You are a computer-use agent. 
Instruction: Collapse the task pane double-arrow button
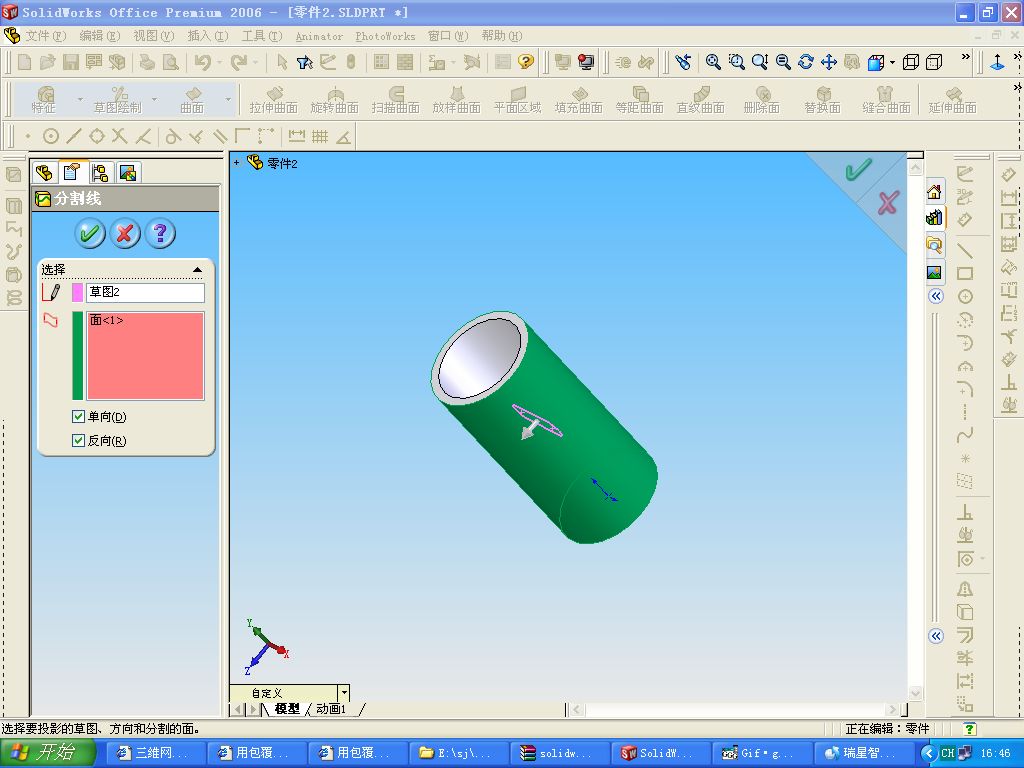pos(936,296)
